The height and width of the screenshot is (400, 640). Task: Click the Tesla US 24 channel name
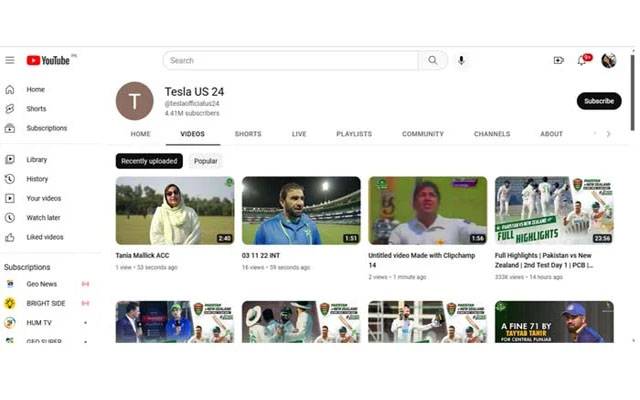click(194, 92)
